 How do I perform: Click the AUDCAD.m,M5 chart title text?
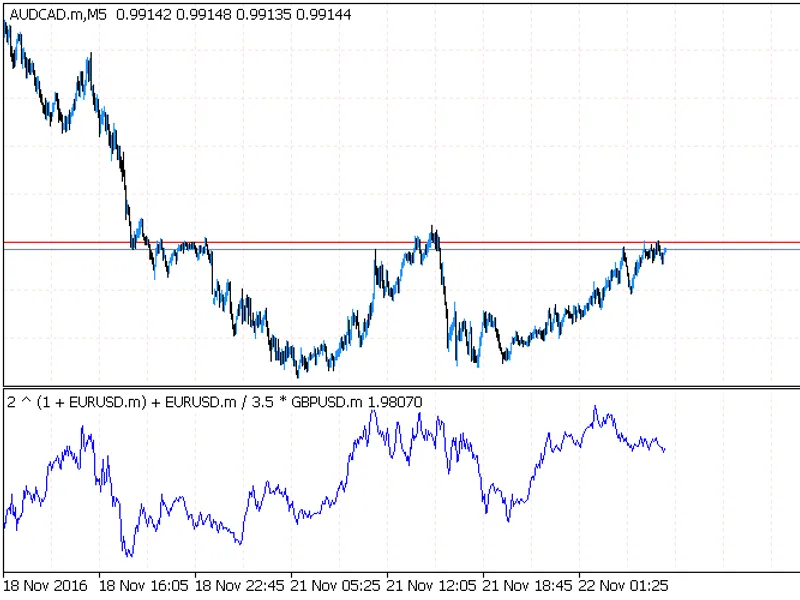click(x=58, y=15)
